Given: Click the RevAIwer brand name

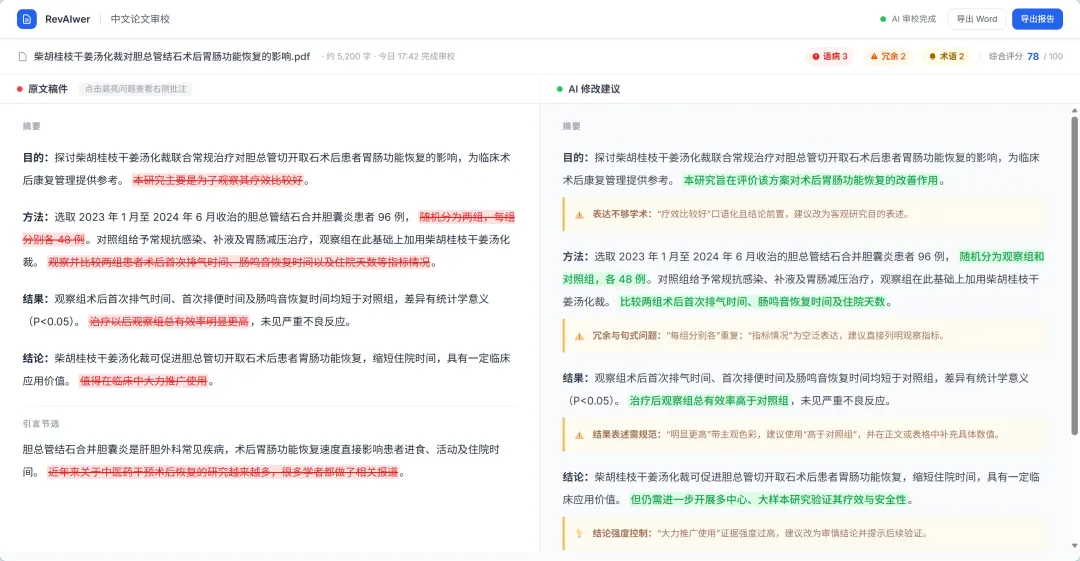Looking at the screenshot, I should 68,19.
